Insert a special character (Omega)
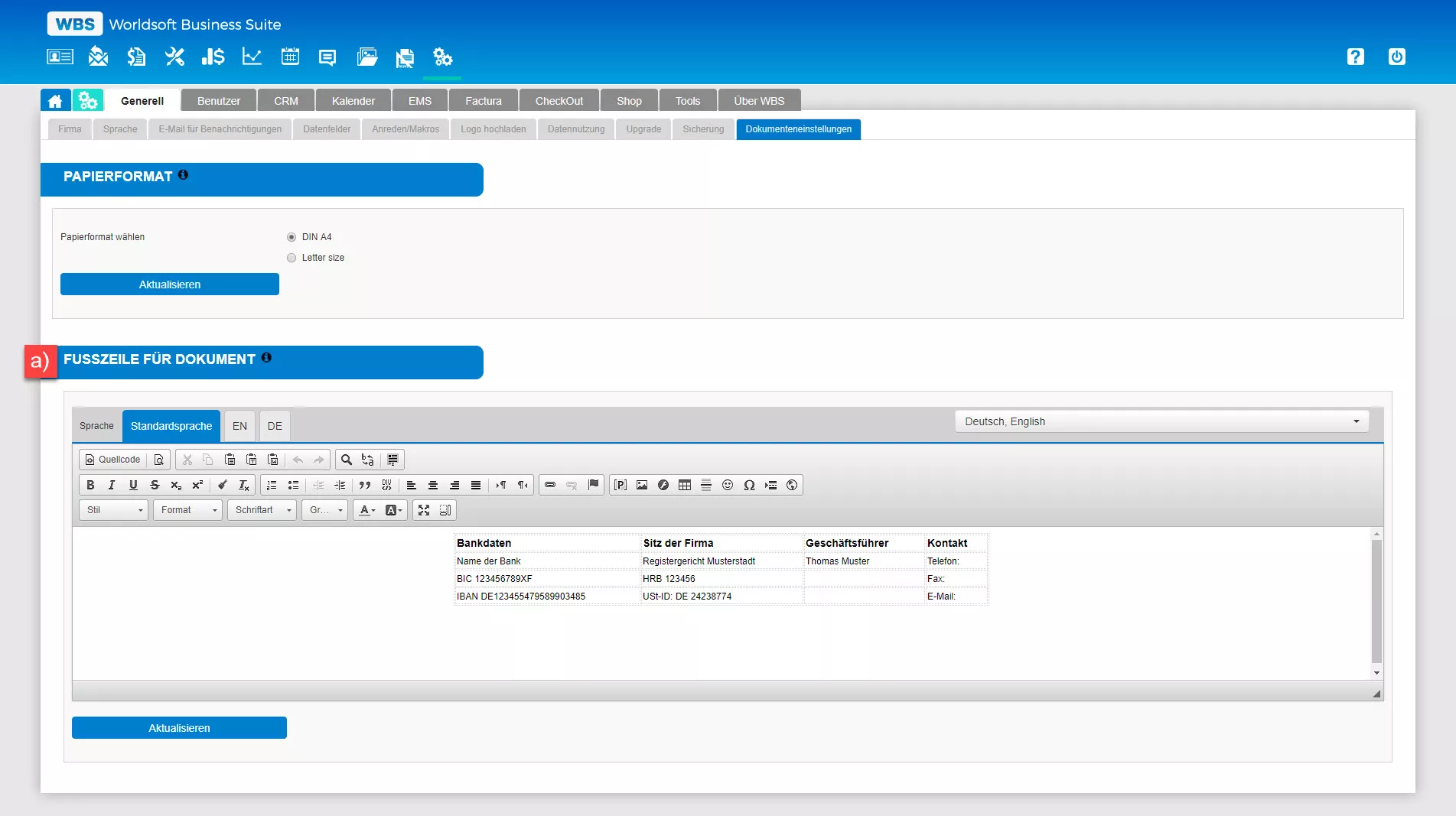1456x816 pixels. [749, 485]
